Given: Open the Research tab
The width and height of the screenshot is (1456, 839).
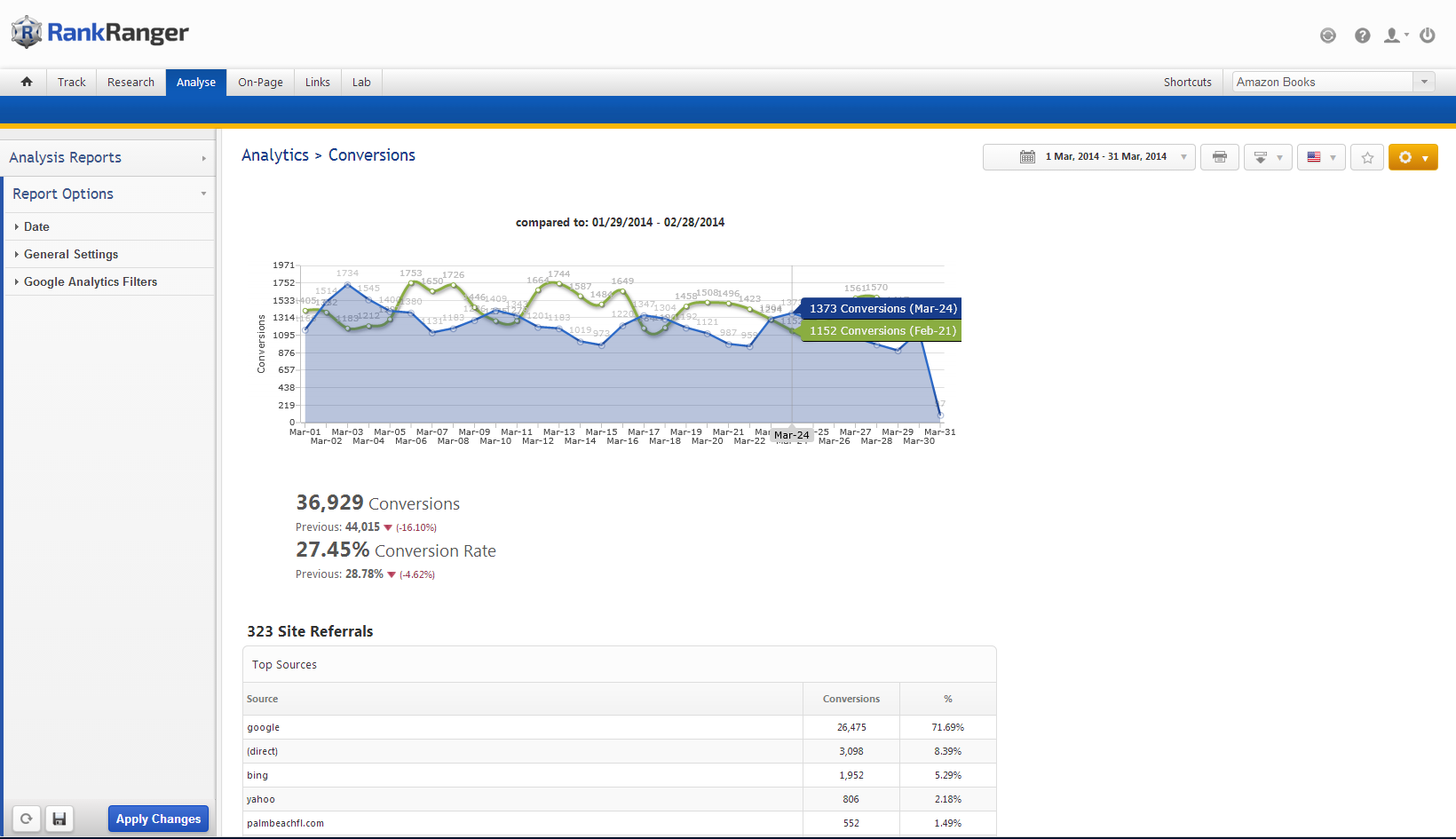Looking at the screenshot, I should (131, 82).
